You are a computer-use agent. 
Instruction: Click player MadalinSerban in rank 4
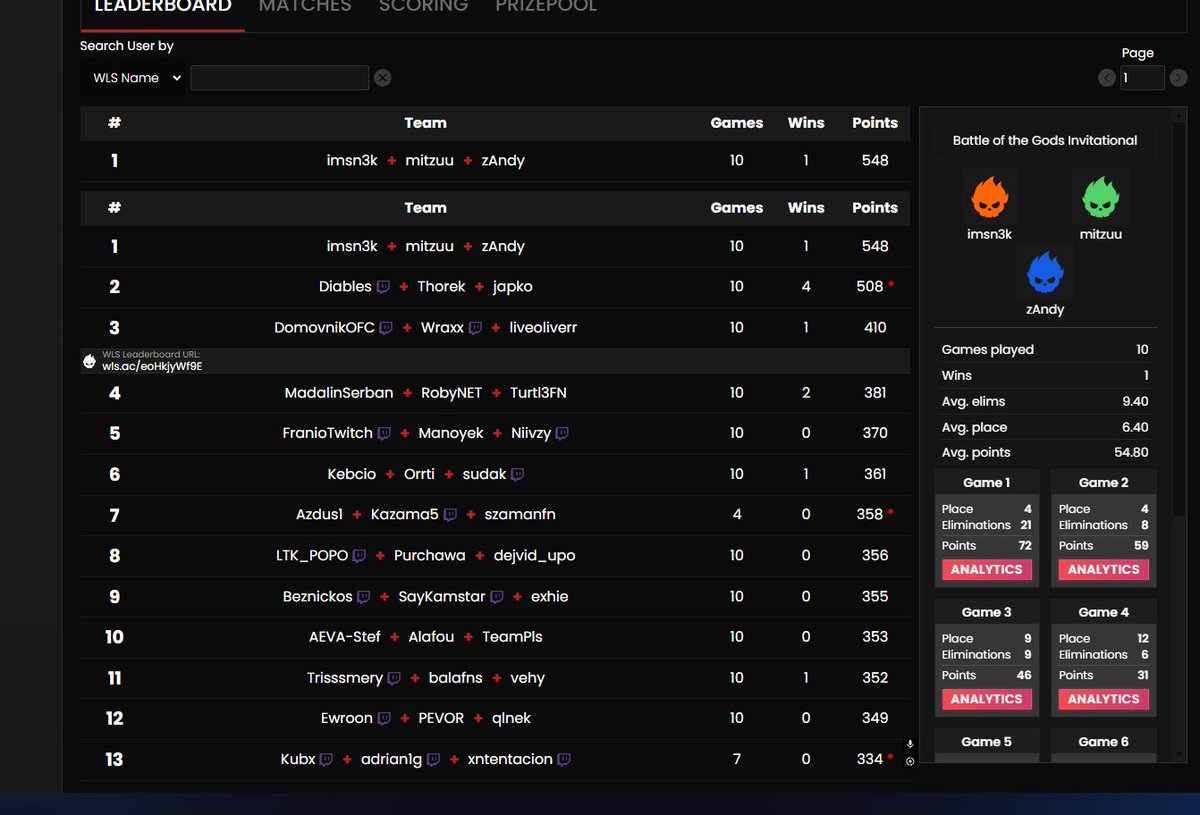(339, 393)
